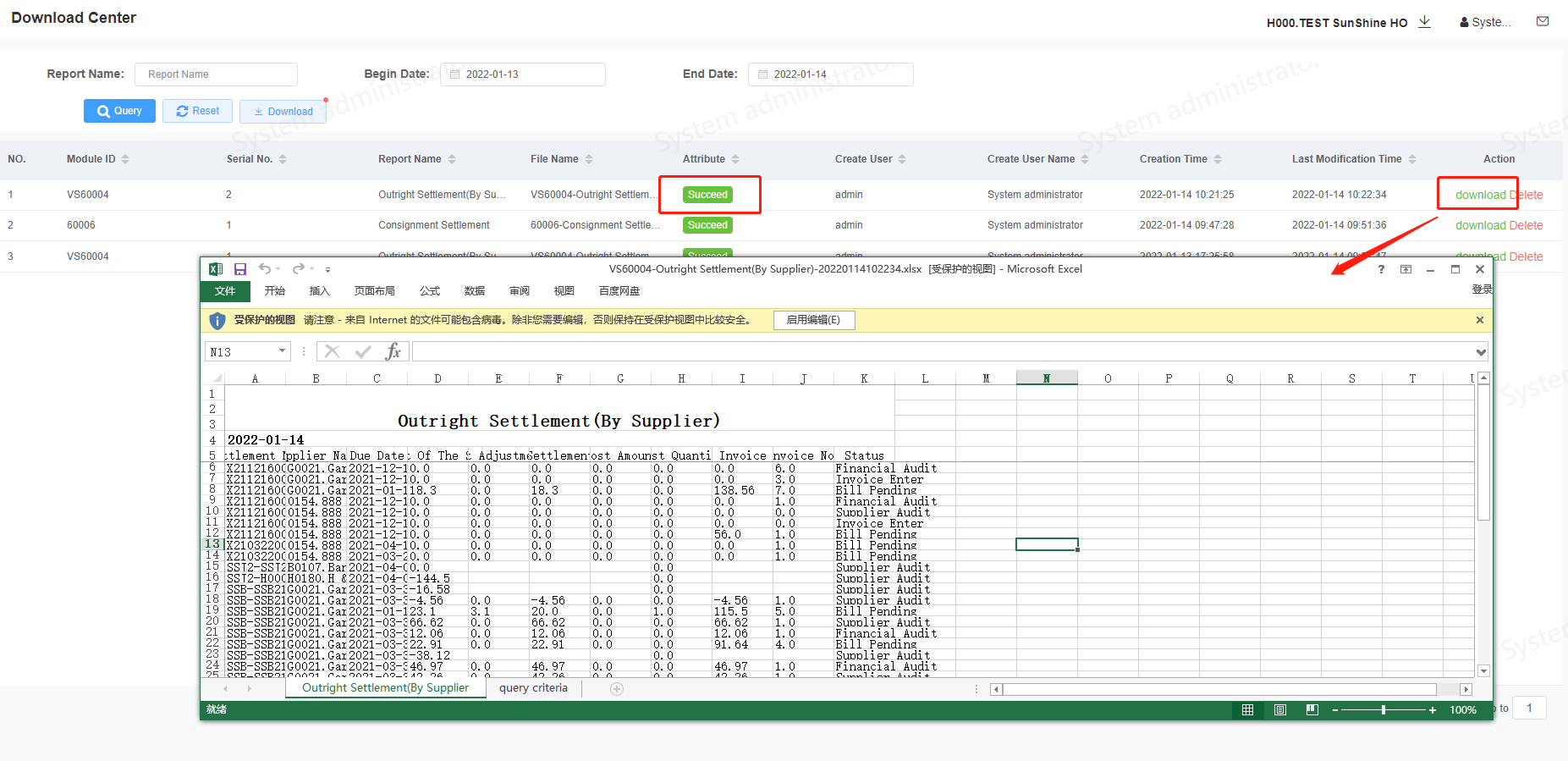
Task: Click the Excel zoom slider handle
Action: pos(1384,710)
